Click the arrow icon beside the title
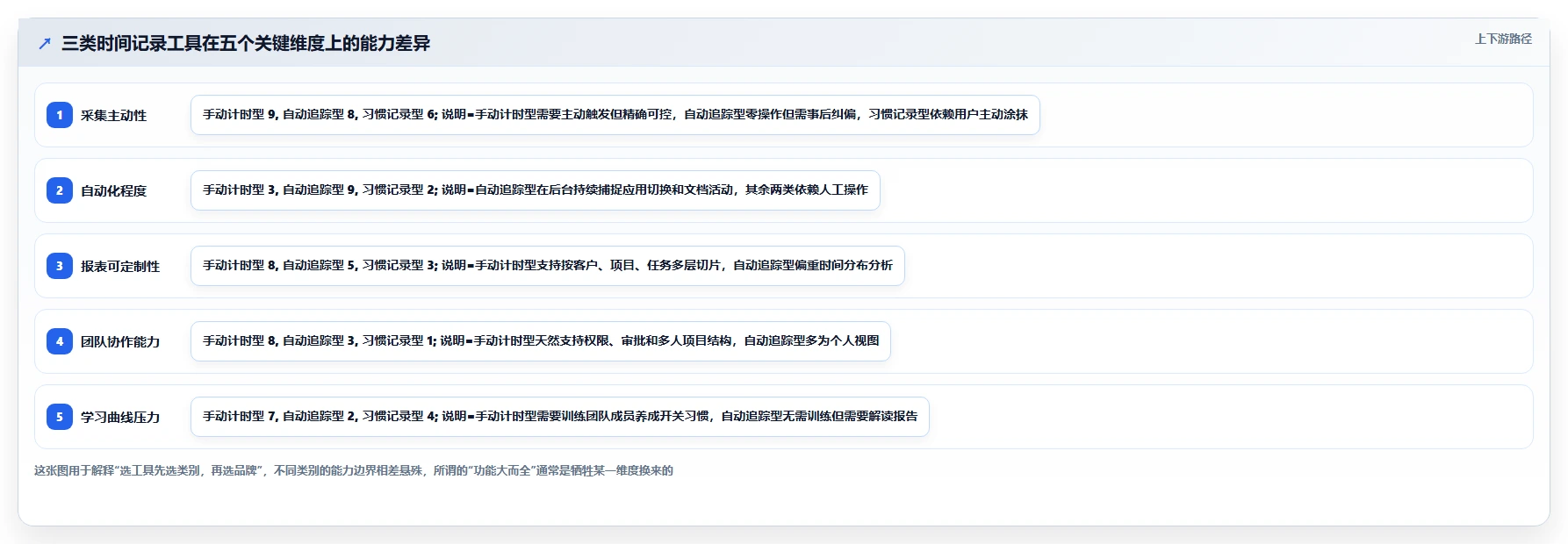The height and width of the screenshot is (544, 1568). (45, 43)
